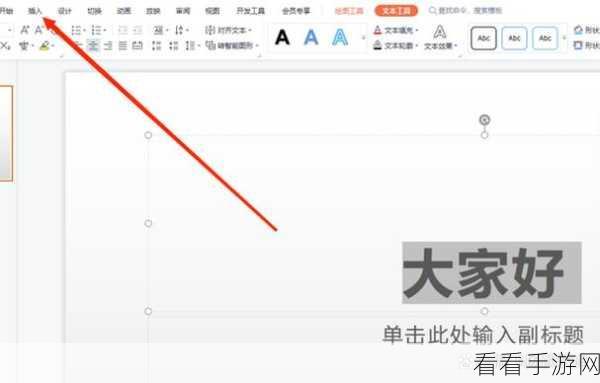Toggle justify text alignment
This screenshot has height=383, width=600.
point(123,46)
